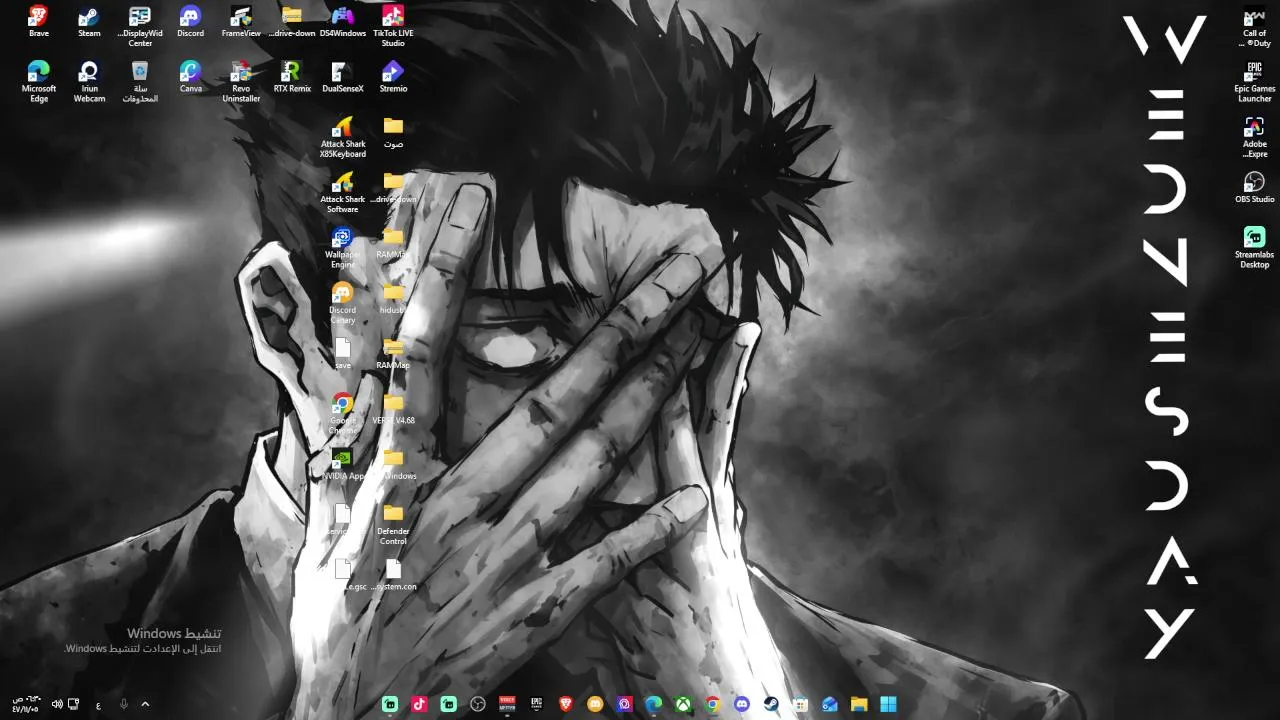Open the Discord desktop shortcut
Viewport: 1280px width, 720px height.
pyautogui.click(x=190, y=22)
